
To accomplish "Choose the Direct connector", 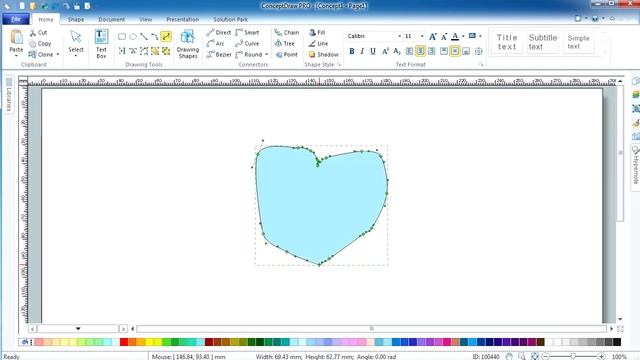I will [x=219, y=32].
